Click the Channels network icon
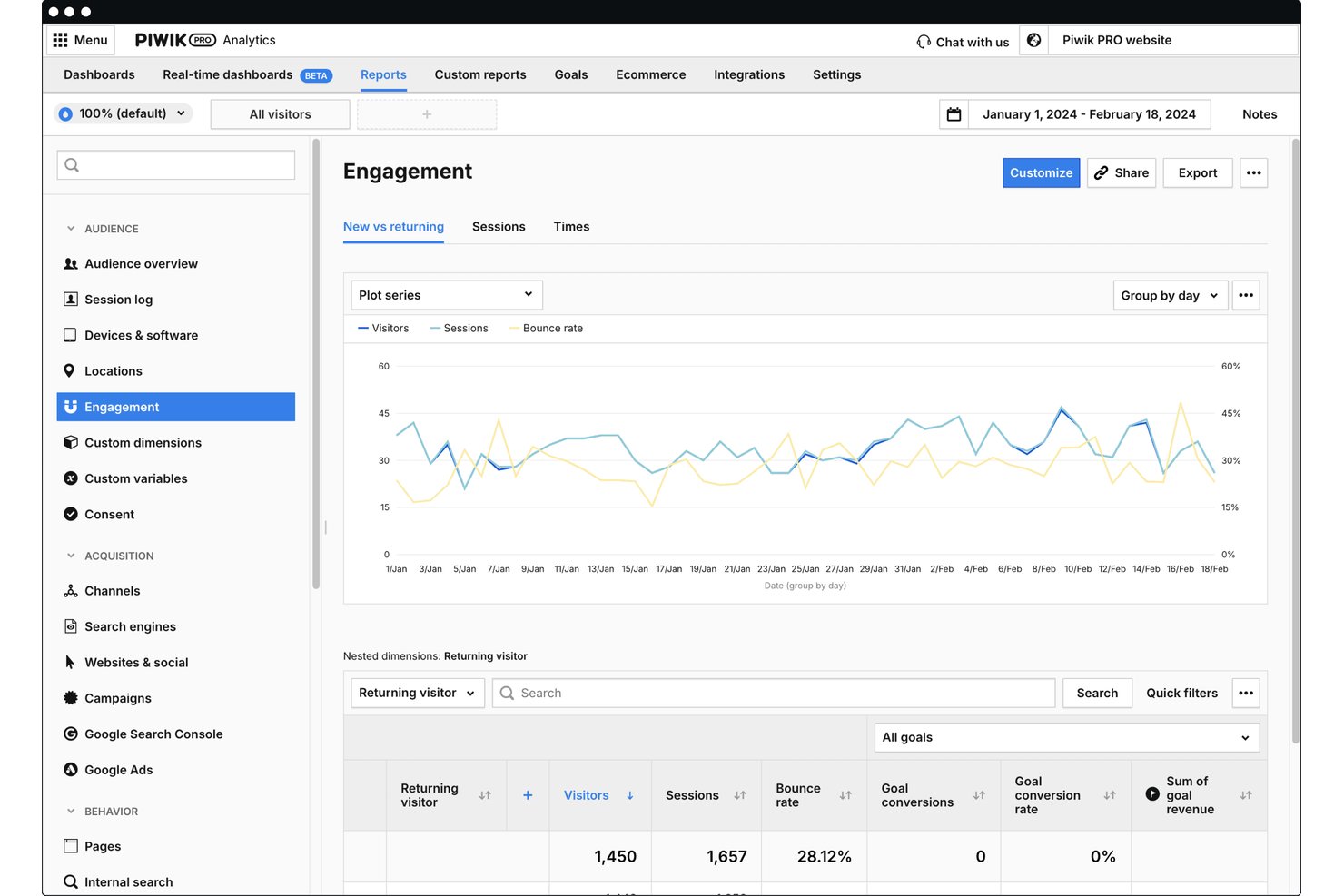Image resolution: width=1344 pixels, height=896 pixels. pos(70,590)
